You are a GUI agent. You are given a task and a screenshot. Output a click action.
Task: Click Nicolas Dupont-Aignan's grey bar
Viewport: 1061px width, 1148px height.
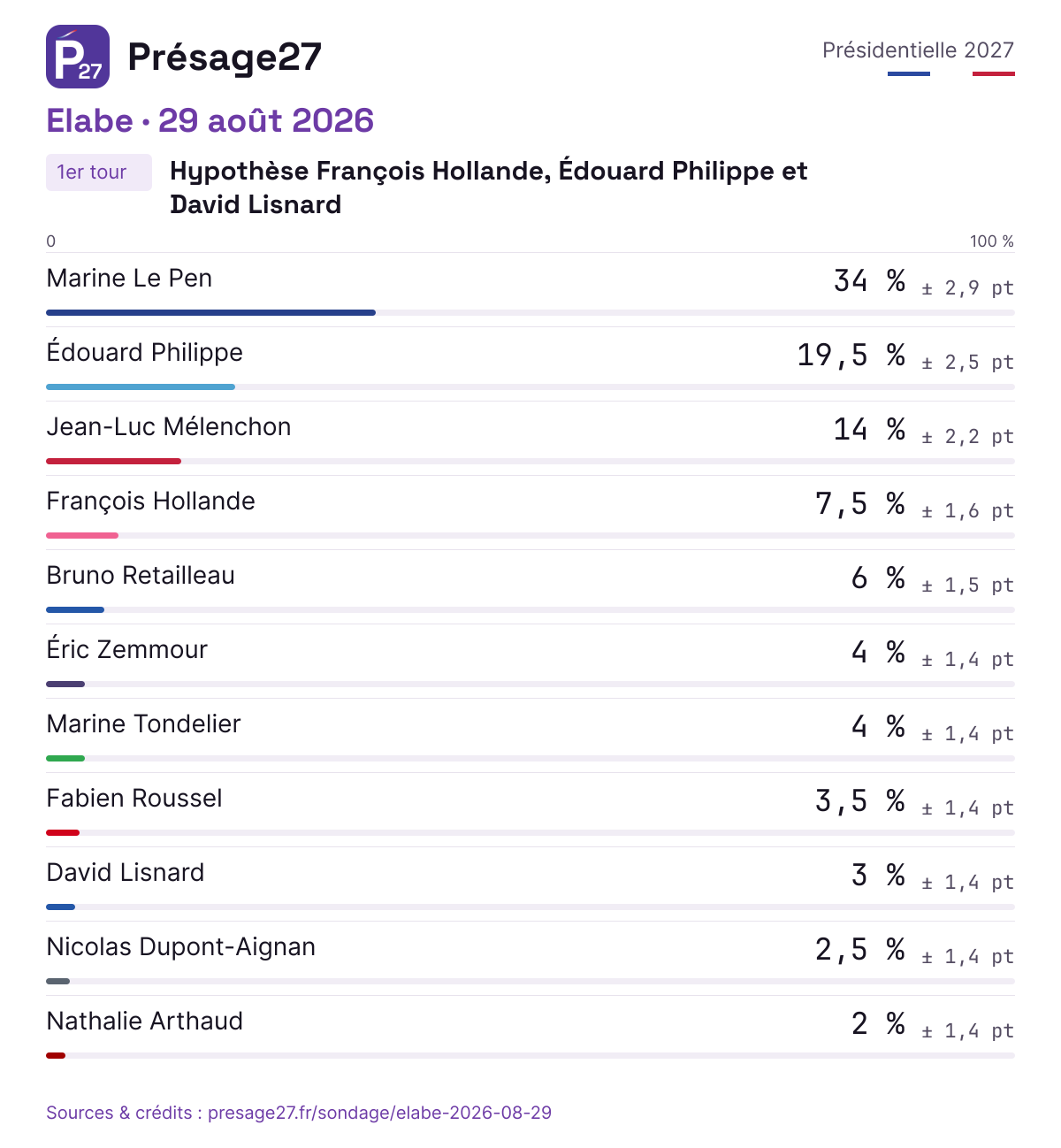click(58, 981)
